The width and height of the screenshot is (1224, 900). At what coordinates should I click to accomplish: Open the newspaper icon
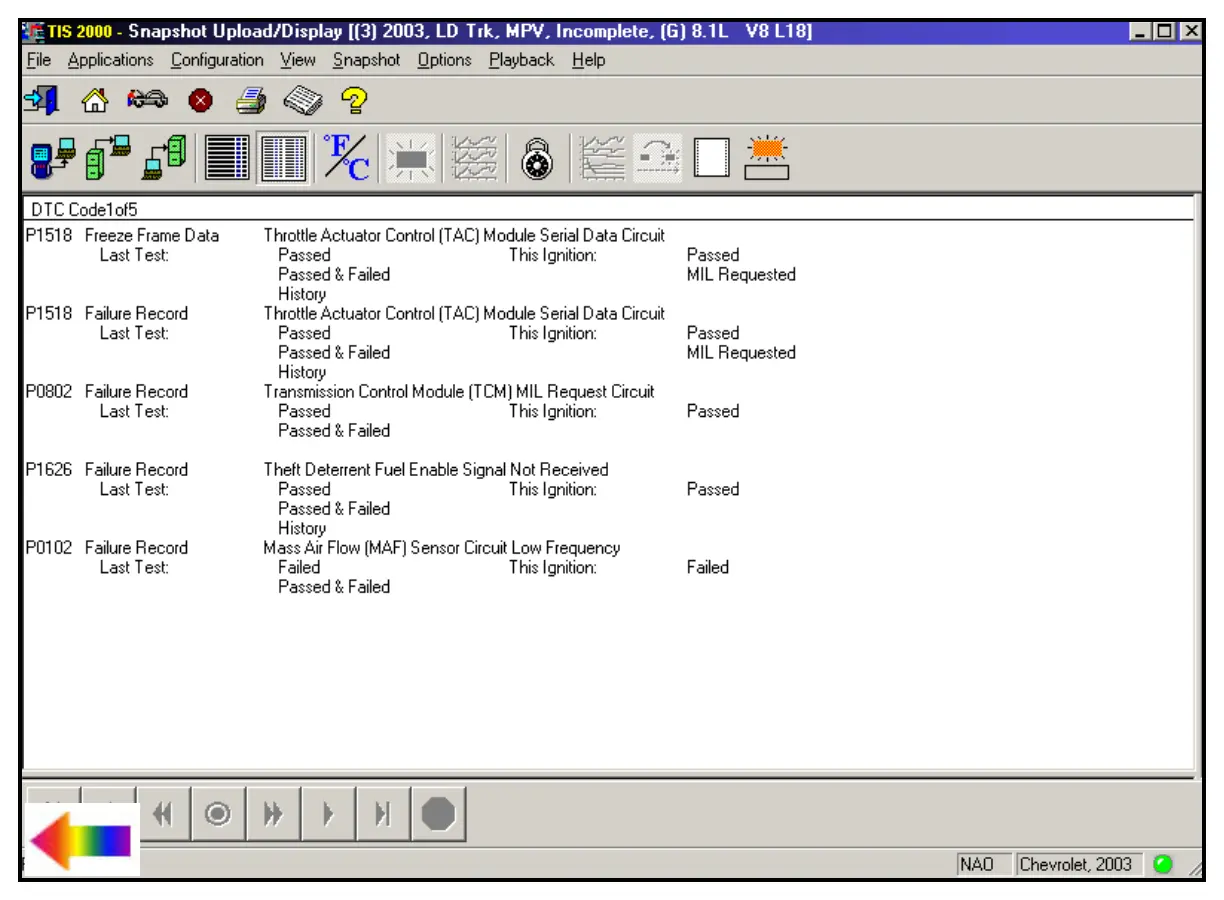tap(301, 100)
